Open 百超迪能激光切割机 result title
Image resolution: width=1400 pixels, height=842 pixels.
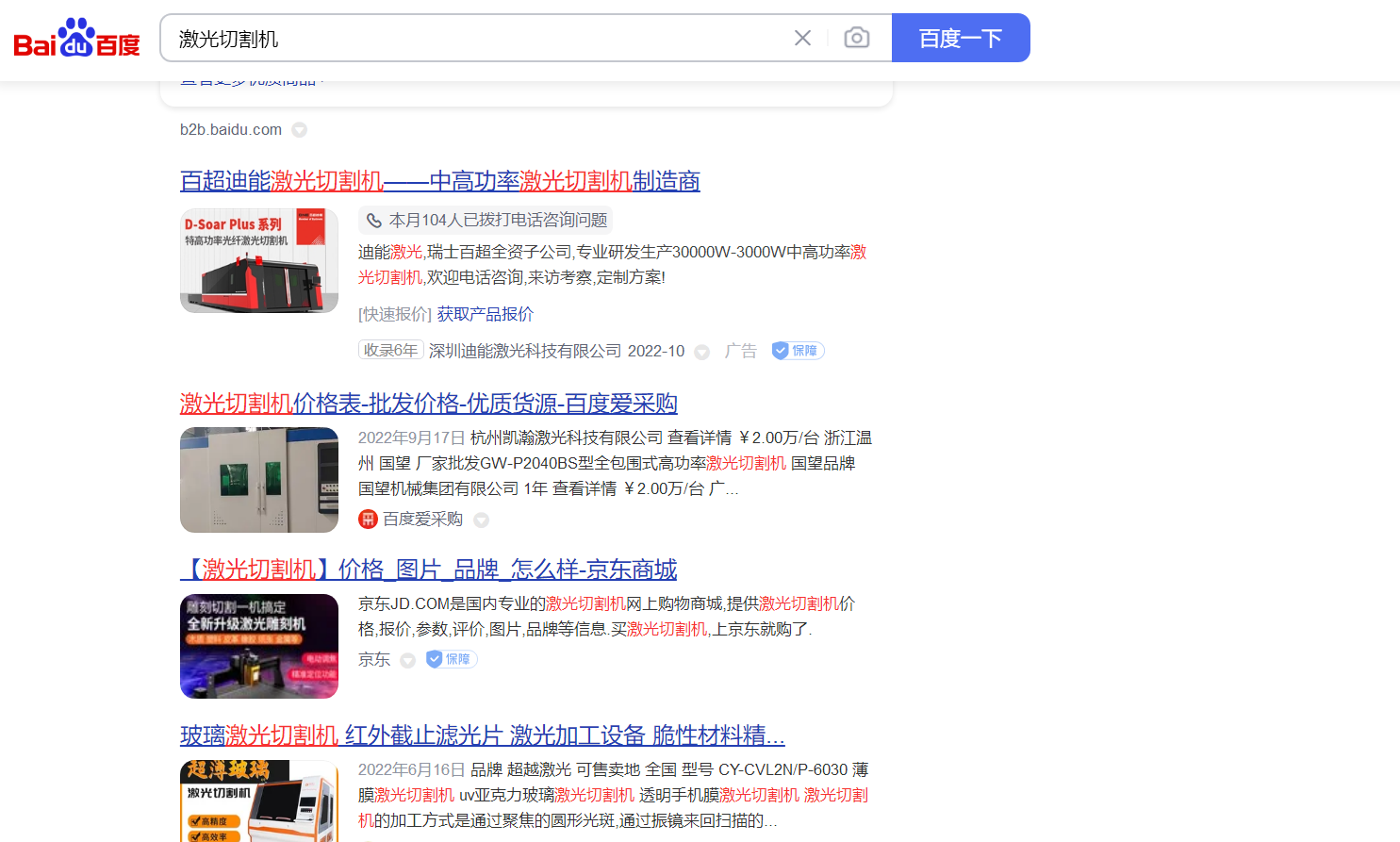click(x=439, y=181)
